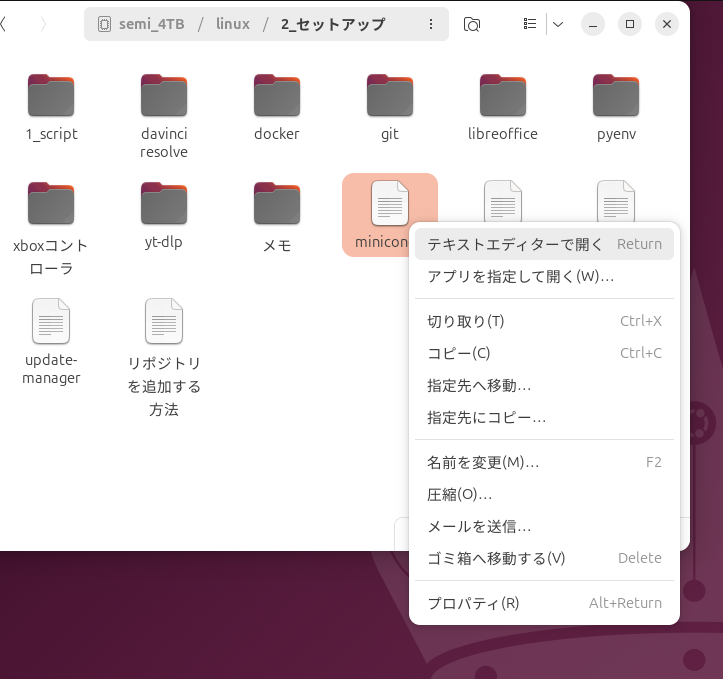
Task: Select コピー(C) in context menu
Action: [x=544, y=353]
